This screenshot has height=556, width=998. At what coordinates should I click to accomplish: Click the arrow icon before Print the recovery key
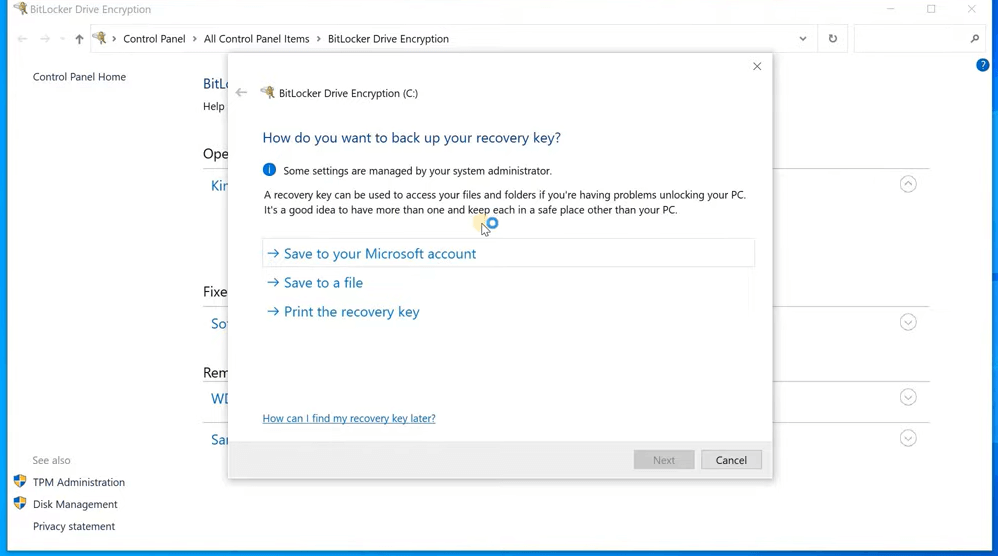point(273,312)
